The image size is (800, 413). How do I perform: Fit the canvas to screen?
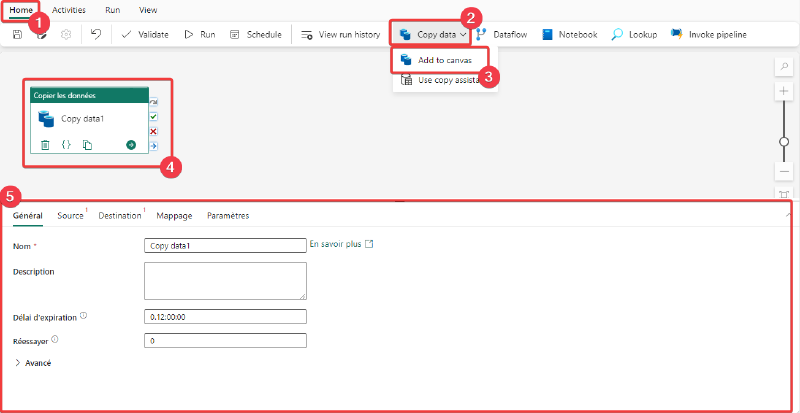[784, 193]
